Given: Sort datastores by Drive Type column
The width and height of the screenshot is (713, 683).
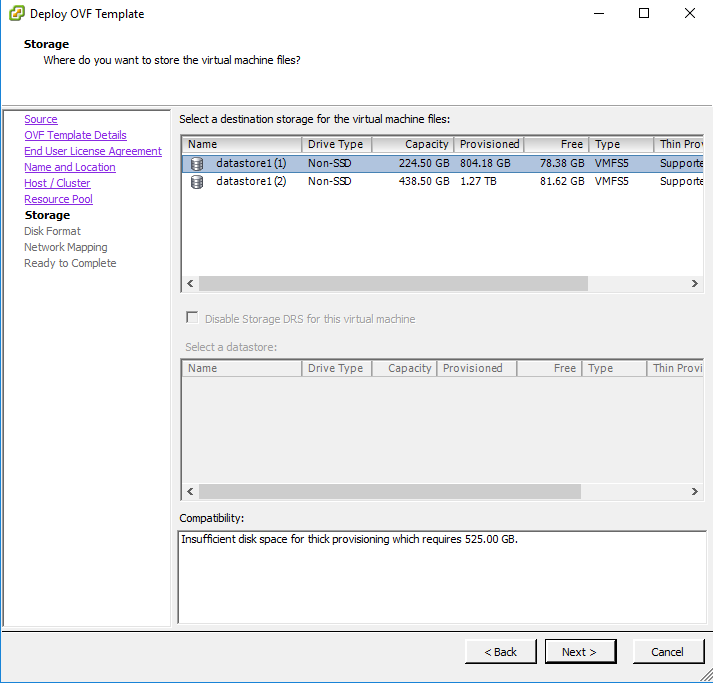Looking at the screenshot, I should (336, 145).
